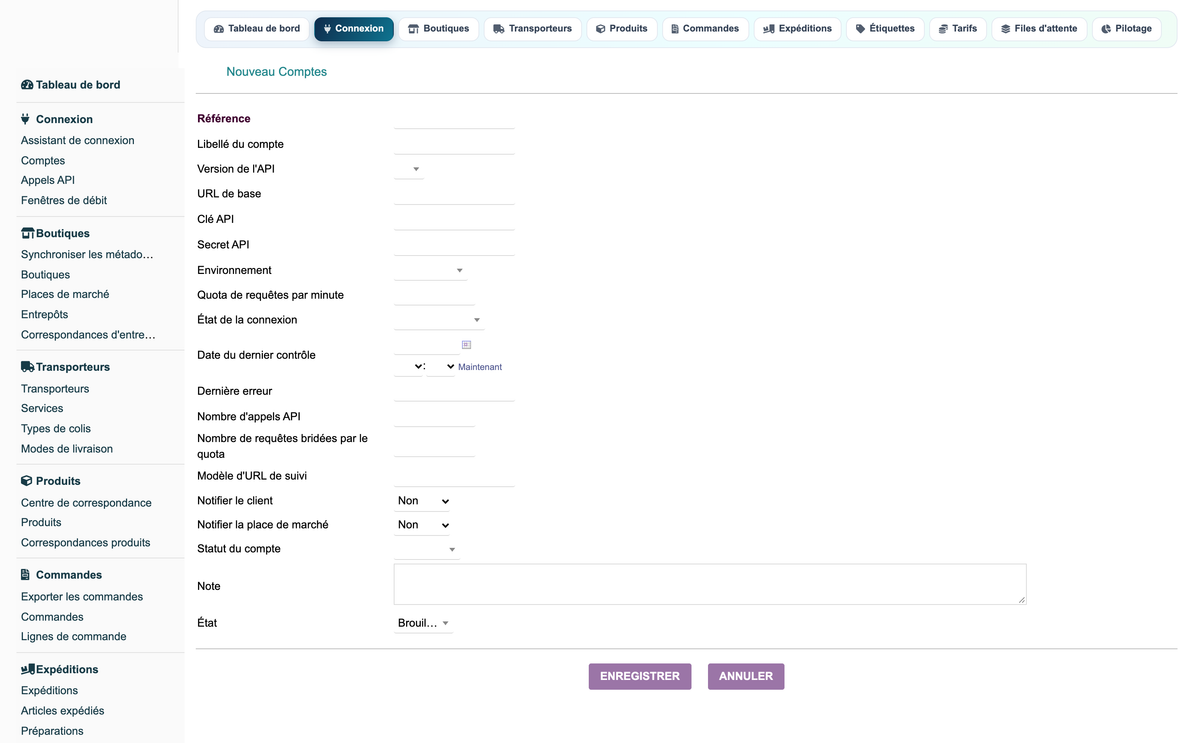The image size is (1200, 743).
Task: Focus the Libellé du compte field
Action: 454,144
